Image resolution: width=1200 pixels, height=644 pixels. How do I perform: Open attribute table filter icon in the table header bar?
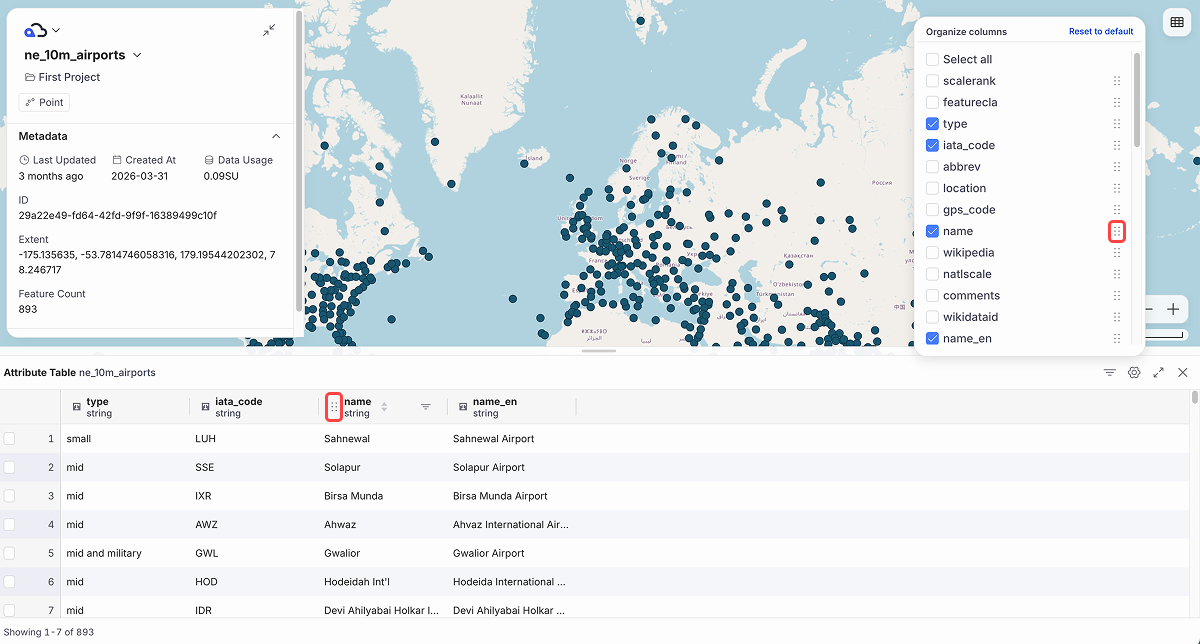click(x=1110, y=372)
